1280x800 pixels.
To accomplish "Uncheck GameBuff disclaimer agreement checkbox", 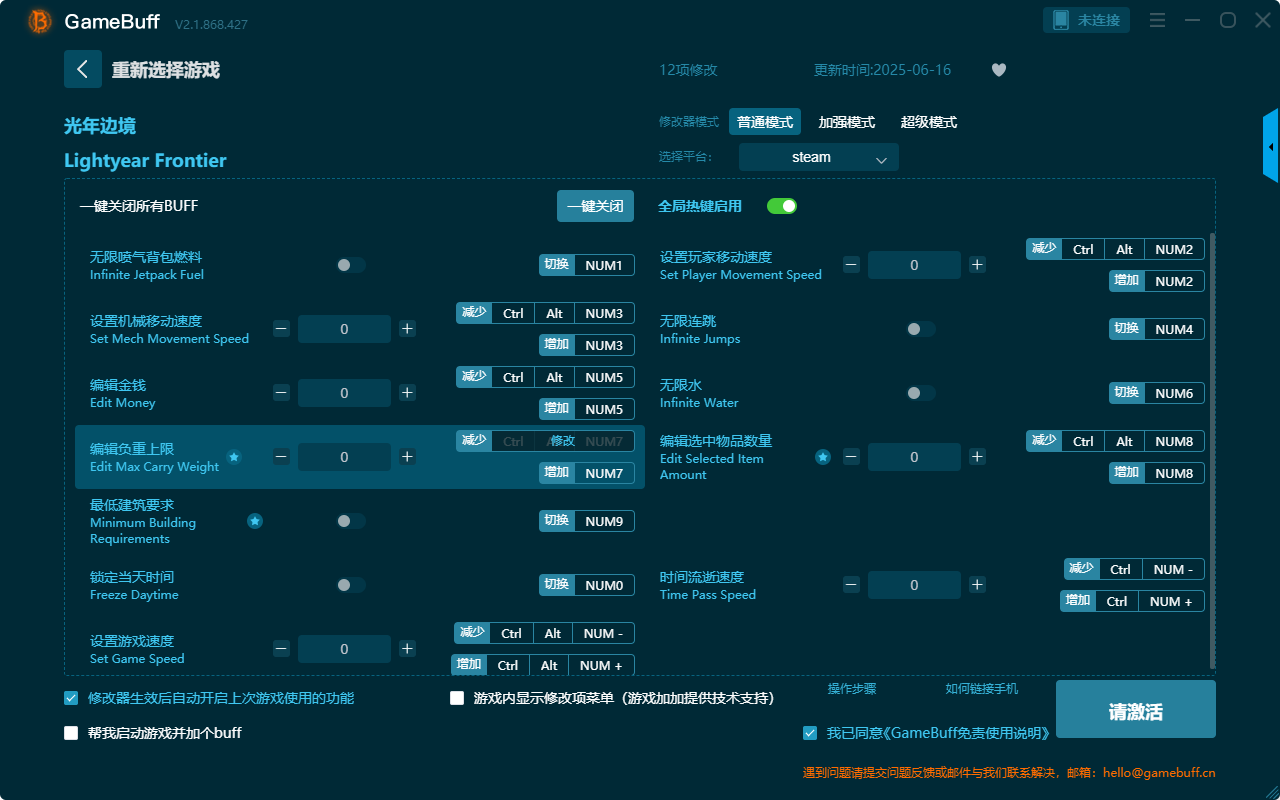I will tap(810, 733).
